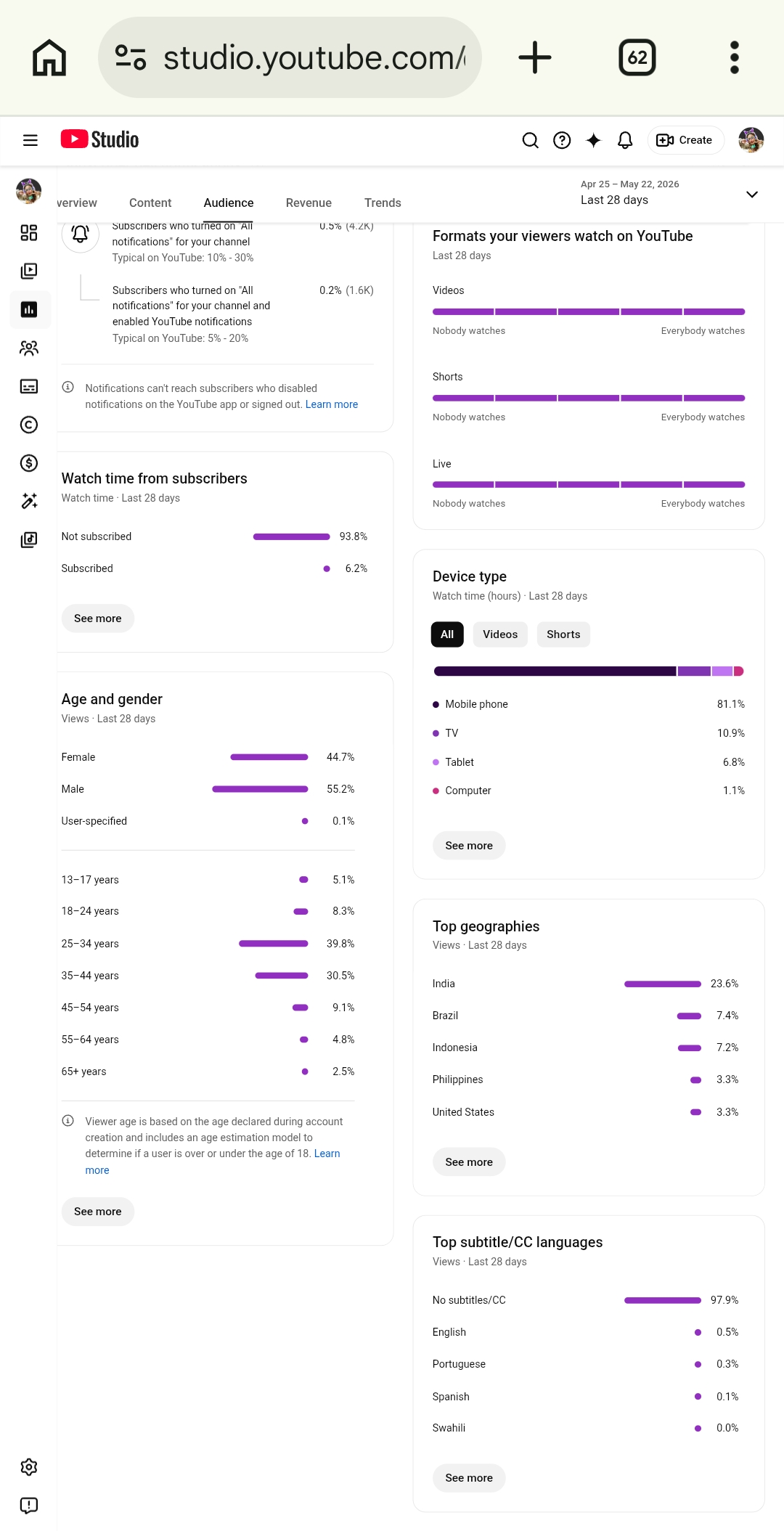The height and width of the screenshot is (1531, 784).
Task: Open the Dashboard icon in sidebar
Action: (29, 232)
